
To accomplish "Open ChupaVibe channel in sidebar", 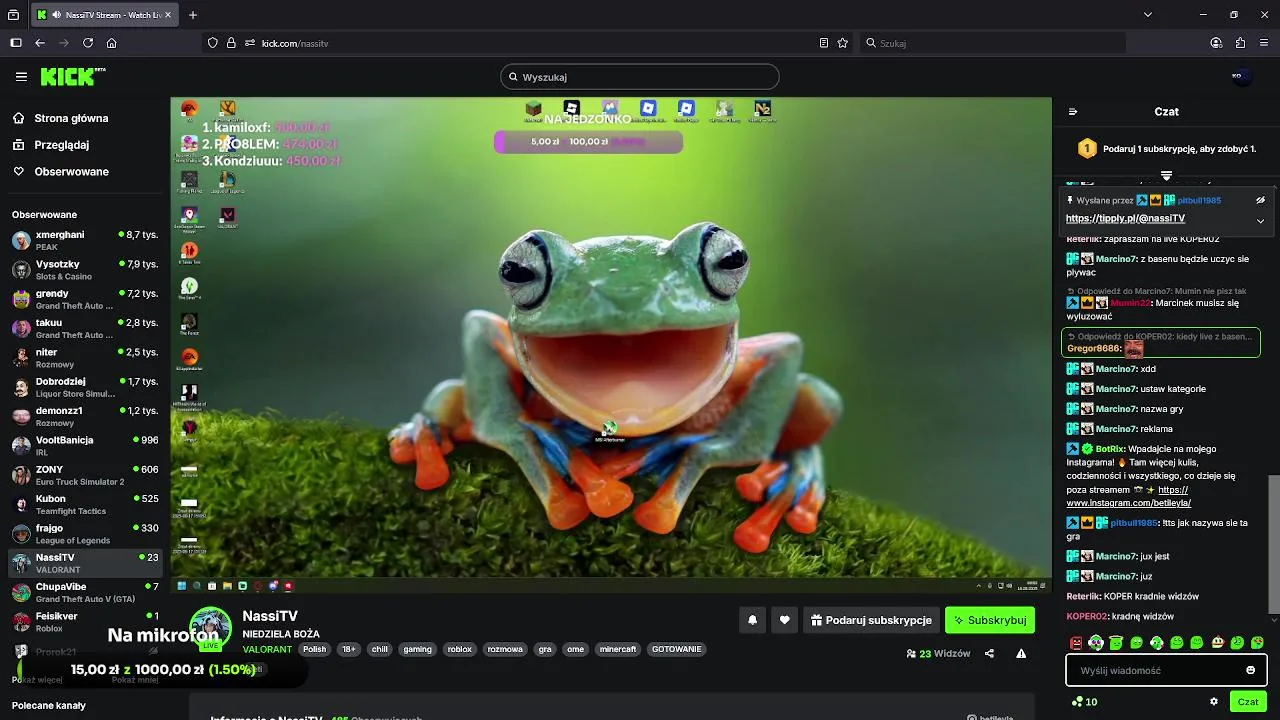I will pos(85,592).
